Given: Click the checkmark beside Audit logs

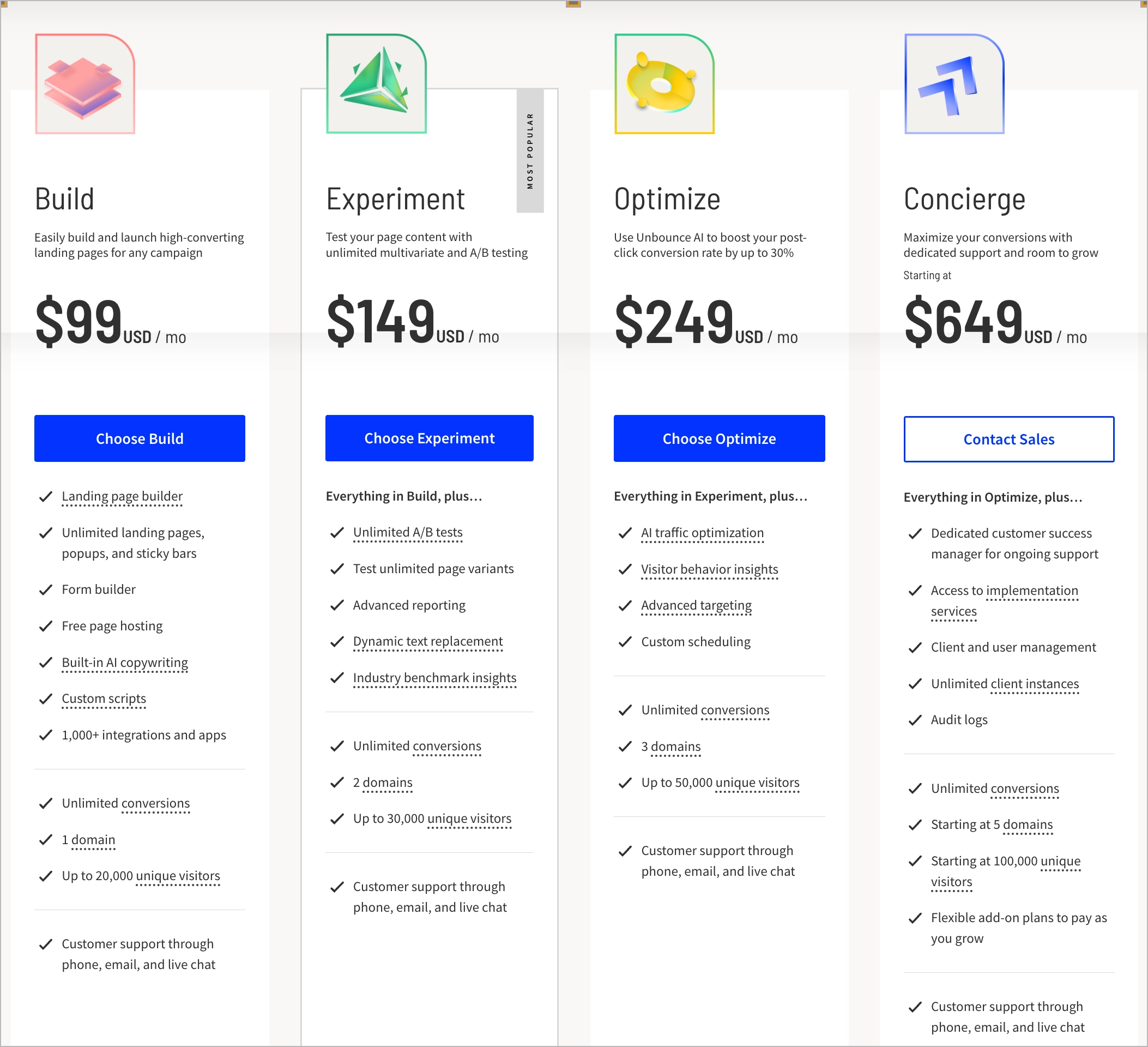Looking at the screenshot, I should 916,720.
